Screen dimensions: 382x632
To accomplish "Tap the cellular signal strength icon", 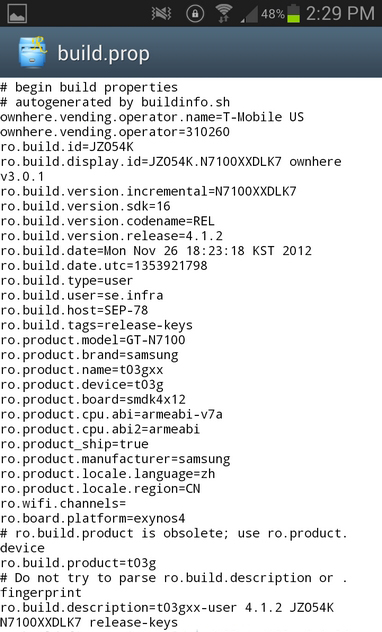I will coord(249,15).
